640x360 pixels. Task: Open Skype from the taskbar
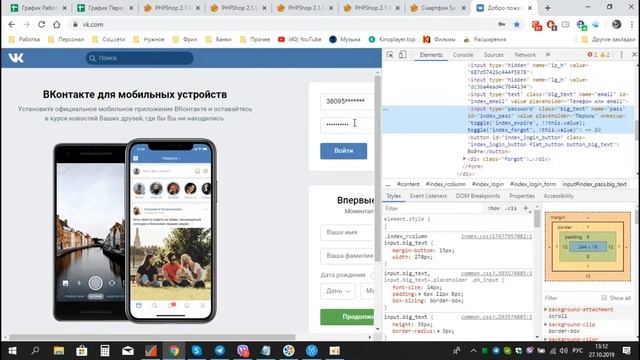pos(196,351)
